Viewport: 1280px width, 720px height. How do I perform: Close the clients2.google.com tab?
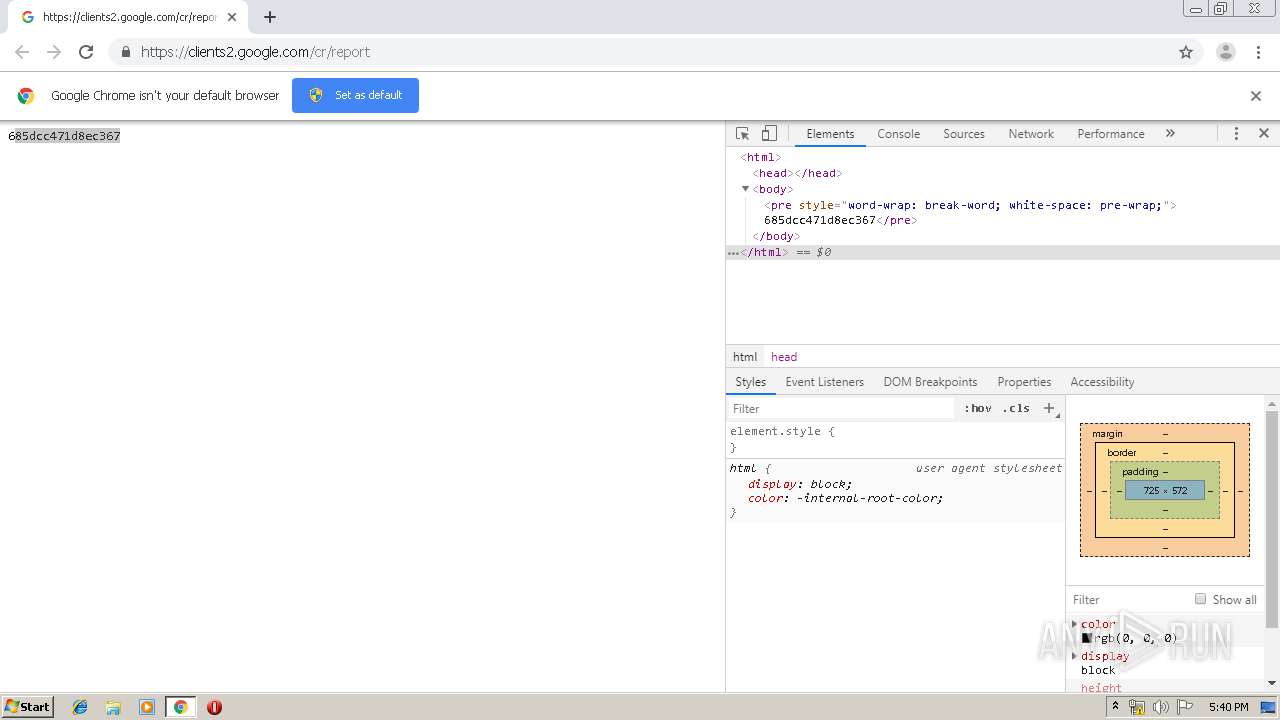click(x=232, y=17)
